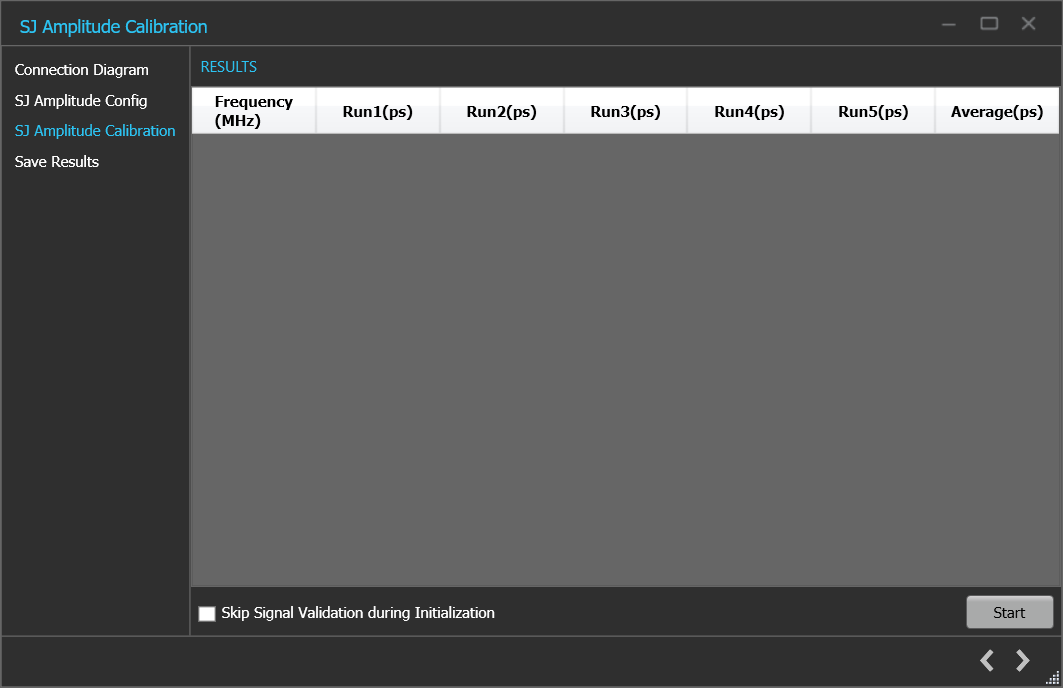Click the resize grip in the bottom-right corner
Viewport: 1063px width, 688px height.
(x=1053, y=679)
